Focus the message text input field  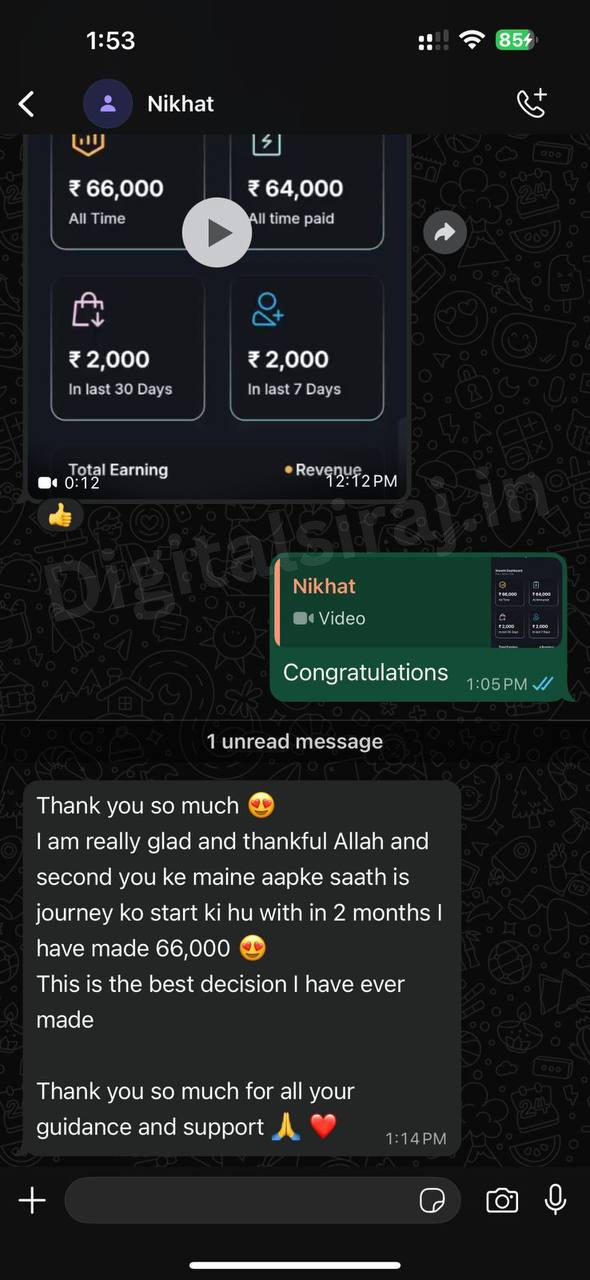pyautogui.click(x=262, y=1200)
